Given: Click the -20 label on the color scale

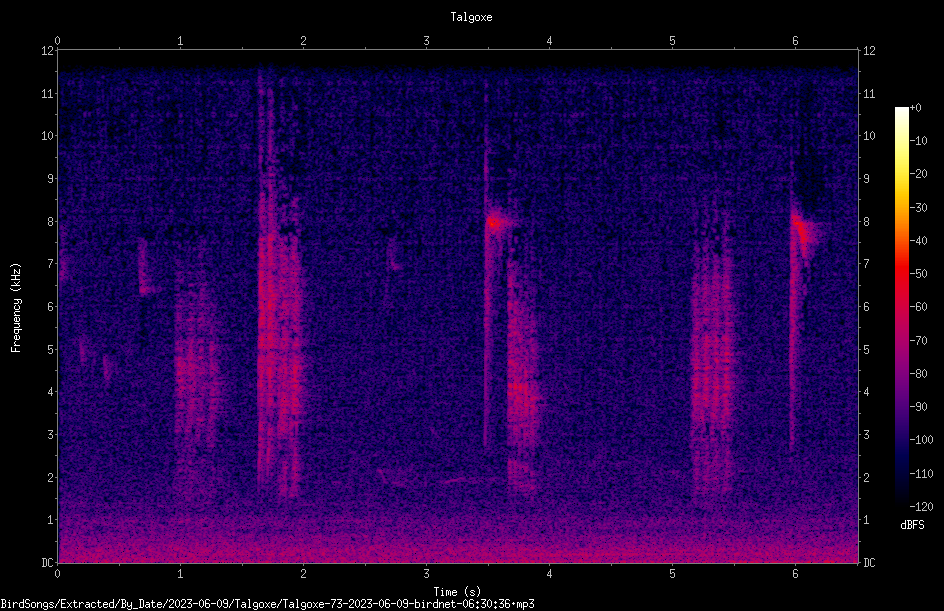Looking at the screenshot, I should (918, 174).
